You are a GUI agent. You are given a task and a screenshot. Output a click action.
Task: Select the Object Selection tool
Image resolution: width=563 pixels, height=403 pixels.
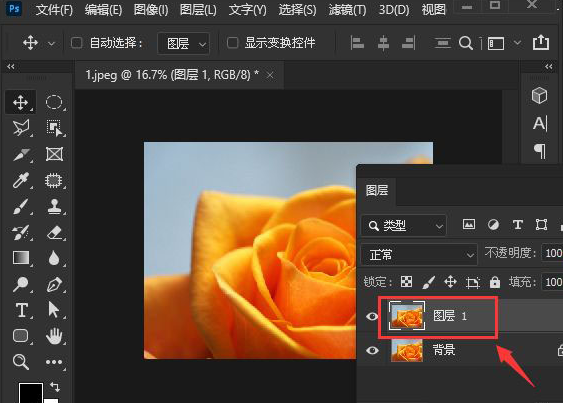(x=54, y=128)
